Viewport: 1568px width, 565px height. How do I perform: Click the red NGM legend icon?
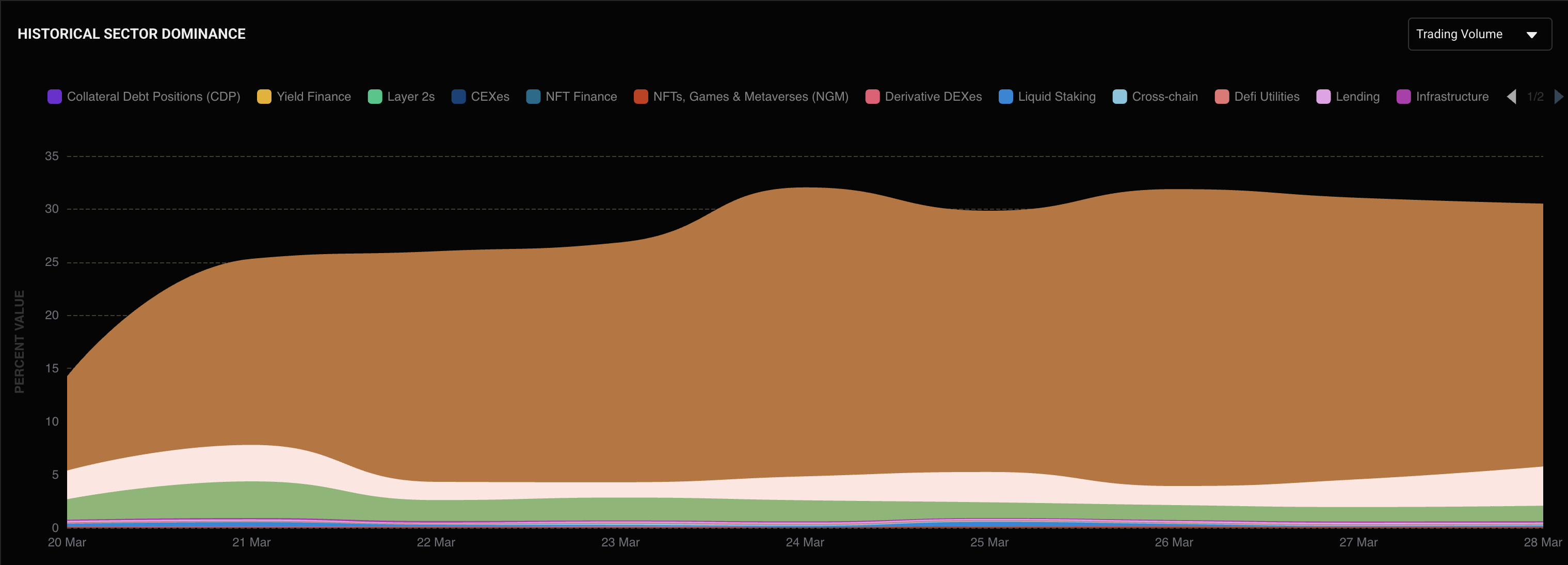[641, 97]
